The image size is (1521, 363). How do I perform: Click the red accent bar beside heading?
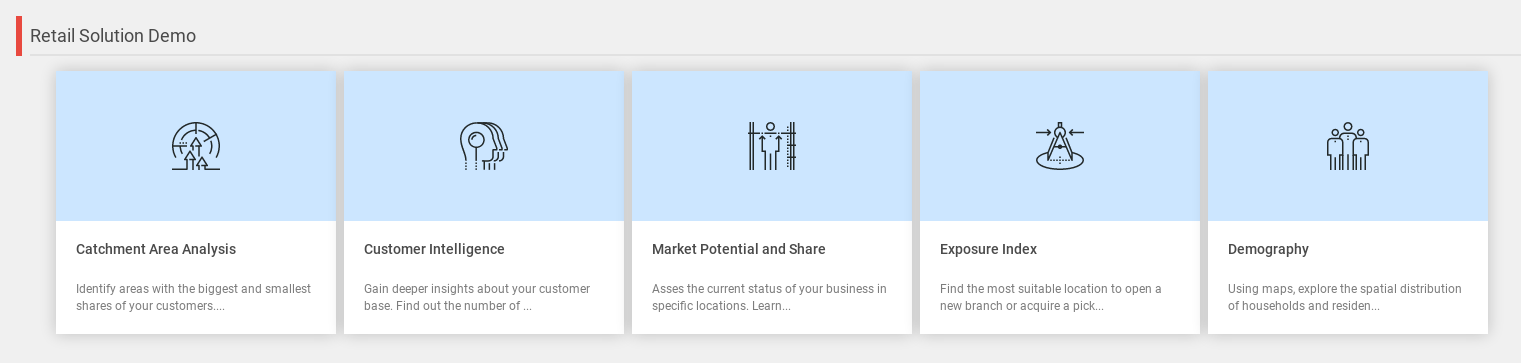click(19, 36)
